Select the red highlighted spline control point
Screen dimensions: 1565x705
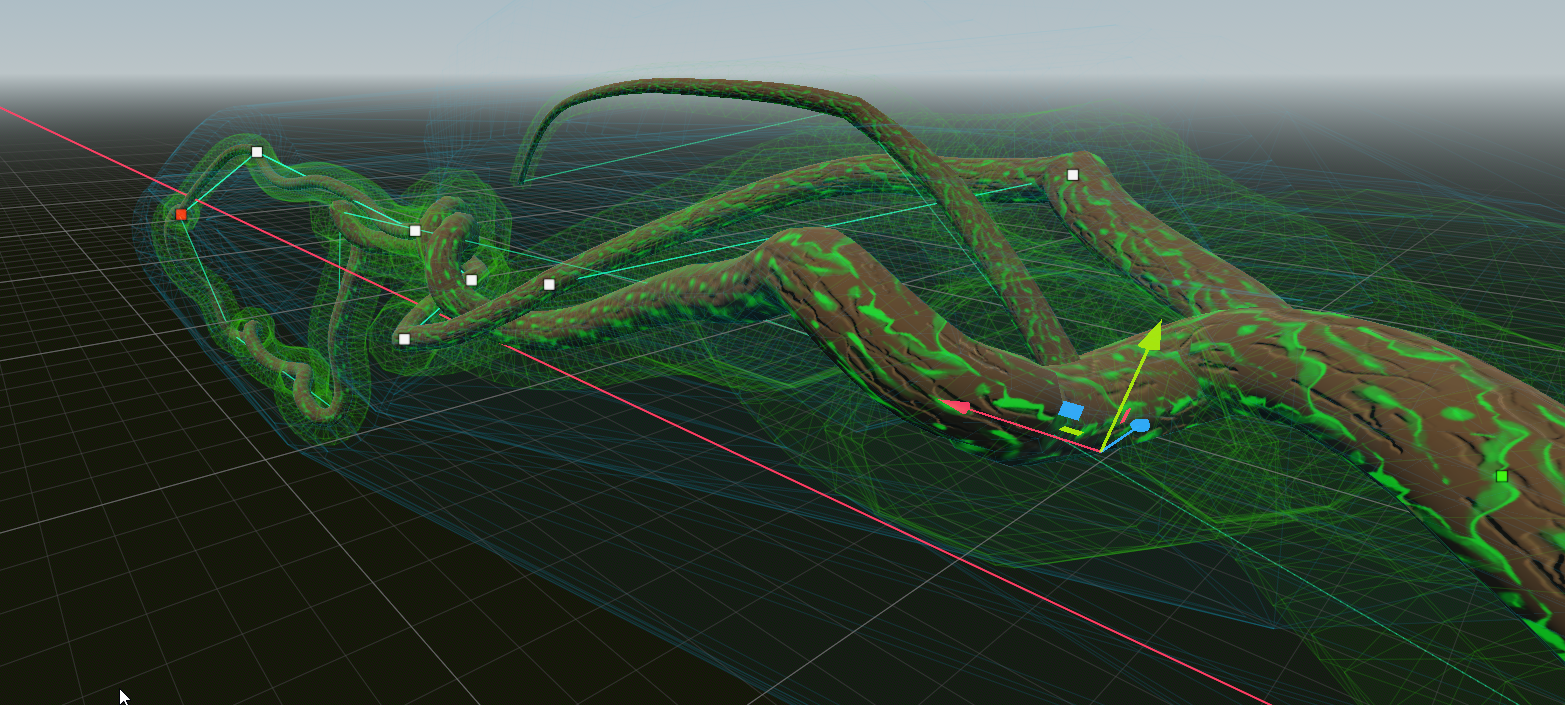point(181,214)
